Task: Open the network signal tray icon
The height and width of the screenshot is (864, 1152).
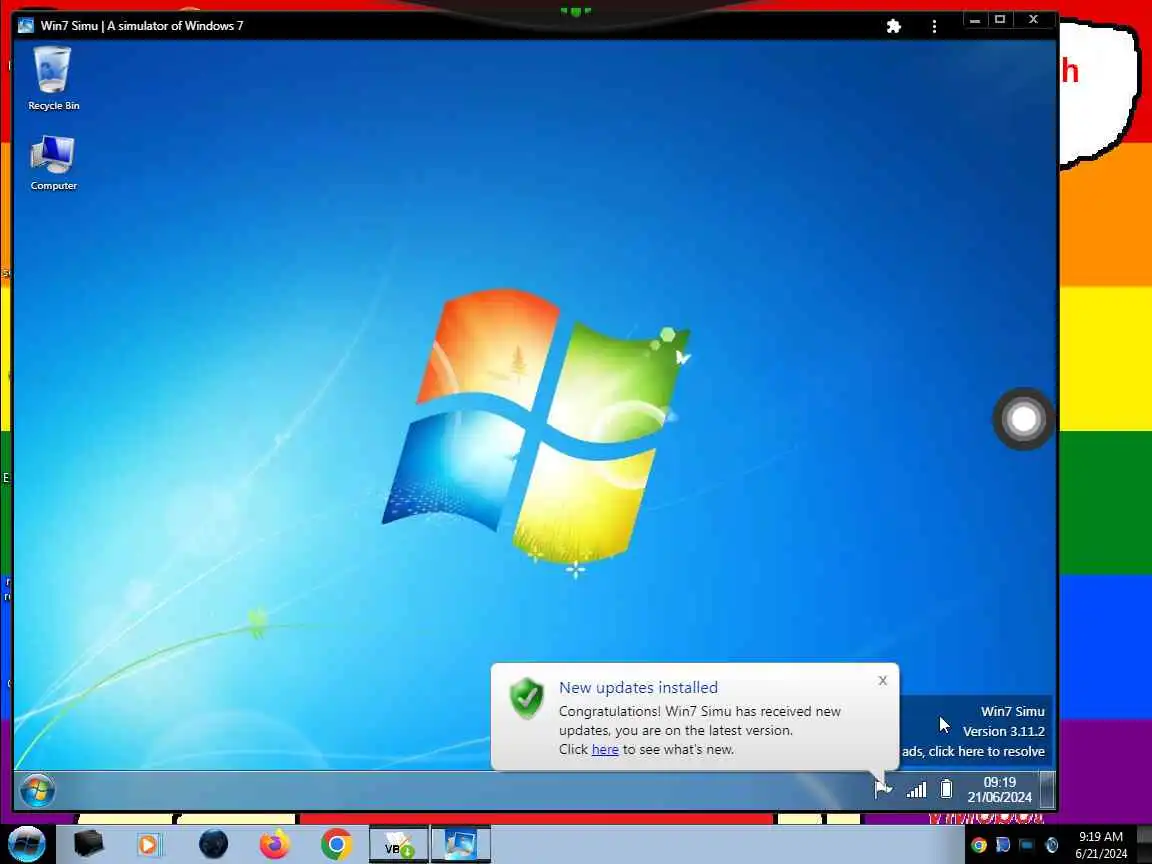Action: pos(916,790)
